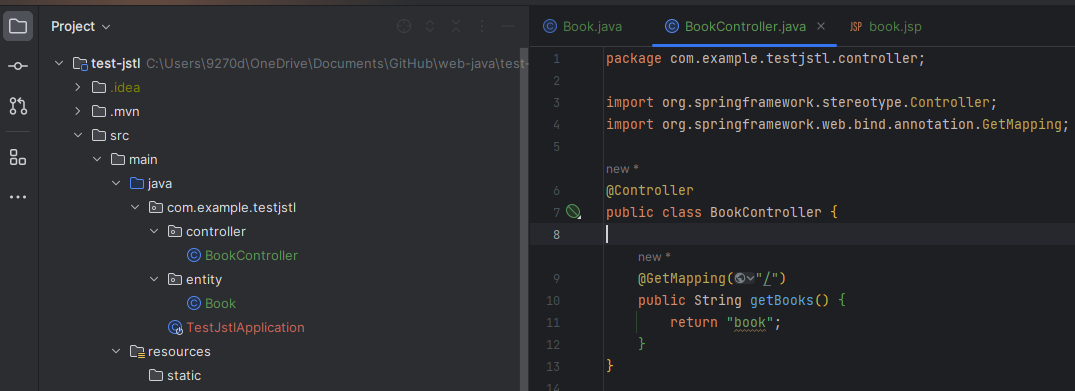Click line number 1 in gutter
This screenshot has width=1075, height=391.
click(x=556, y=59)
